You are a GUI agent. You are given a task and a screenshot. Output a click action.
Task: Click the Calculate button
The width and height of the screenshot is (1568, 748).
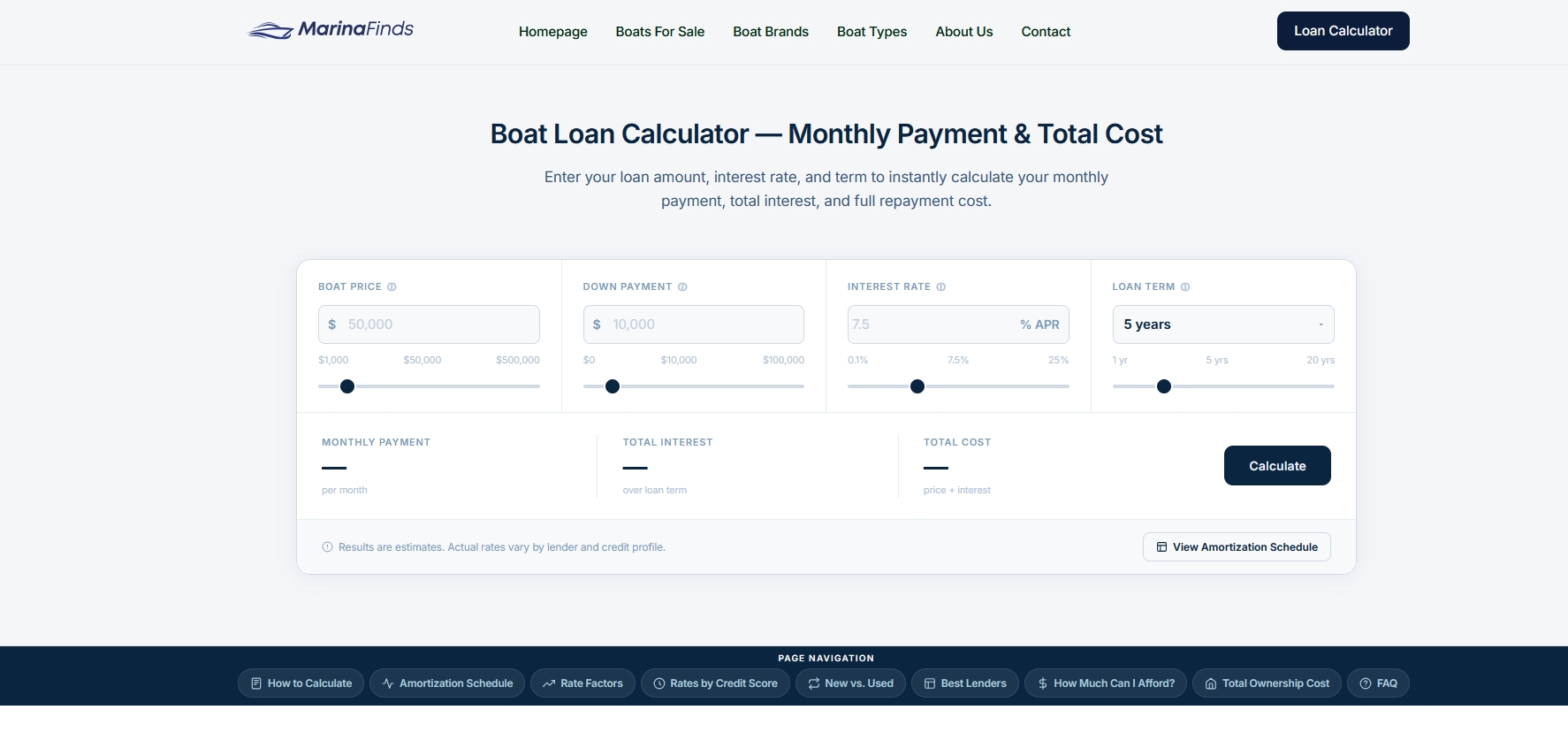pos(1277,466)
